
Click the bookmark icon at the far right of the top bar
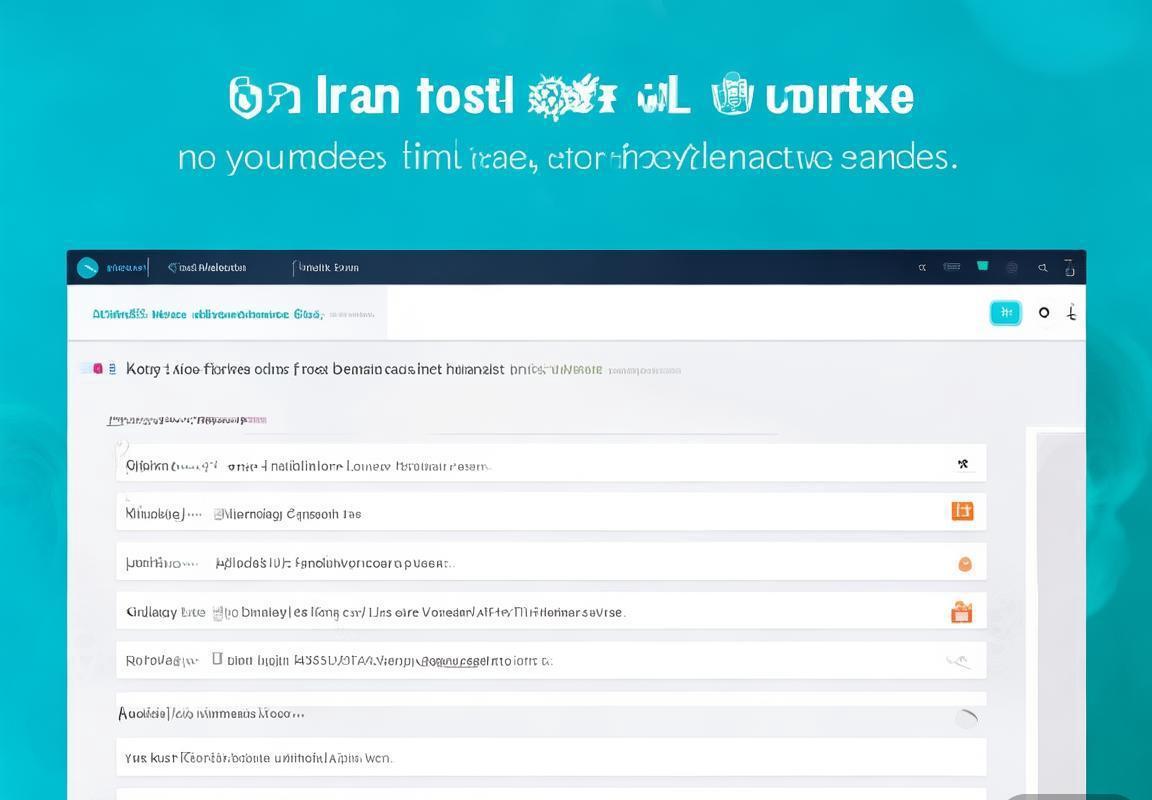click(x=1070, y=268)
